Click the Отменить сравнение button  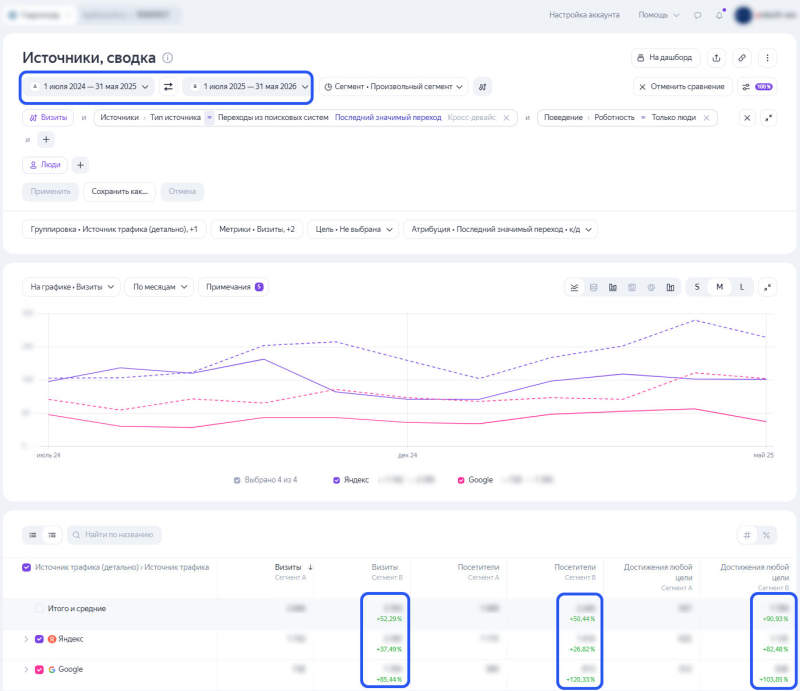[683, 87]
